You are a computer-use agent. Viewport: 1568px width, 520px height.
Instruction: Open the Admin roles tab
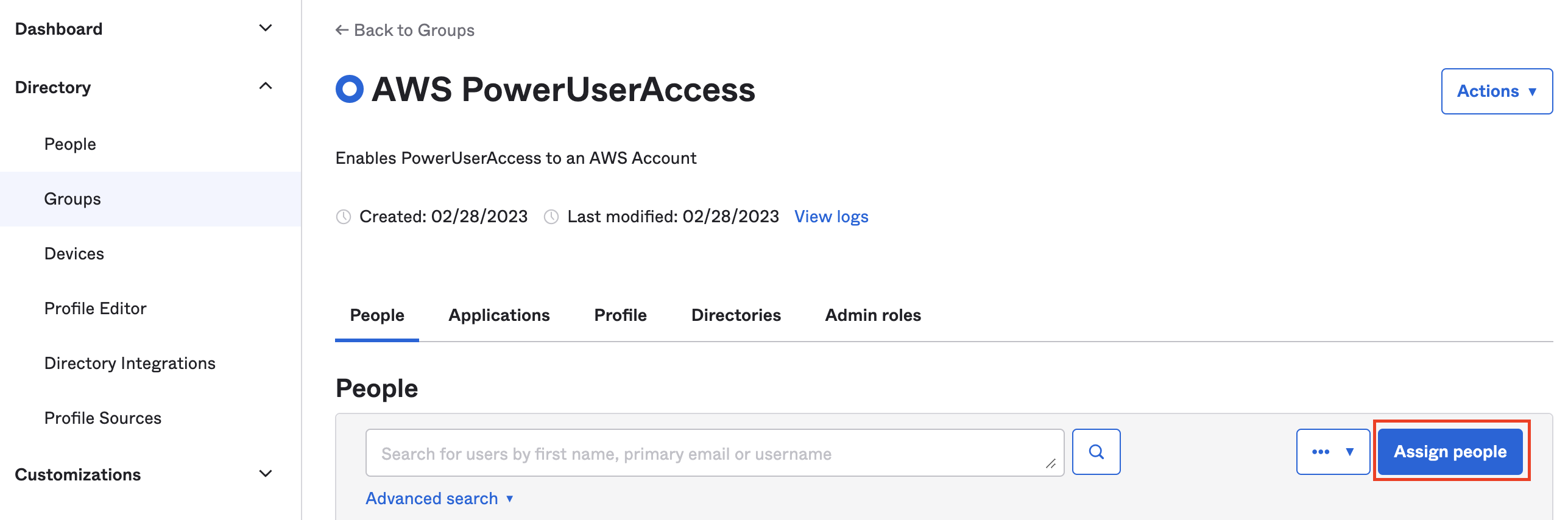[x=873, y=315]
